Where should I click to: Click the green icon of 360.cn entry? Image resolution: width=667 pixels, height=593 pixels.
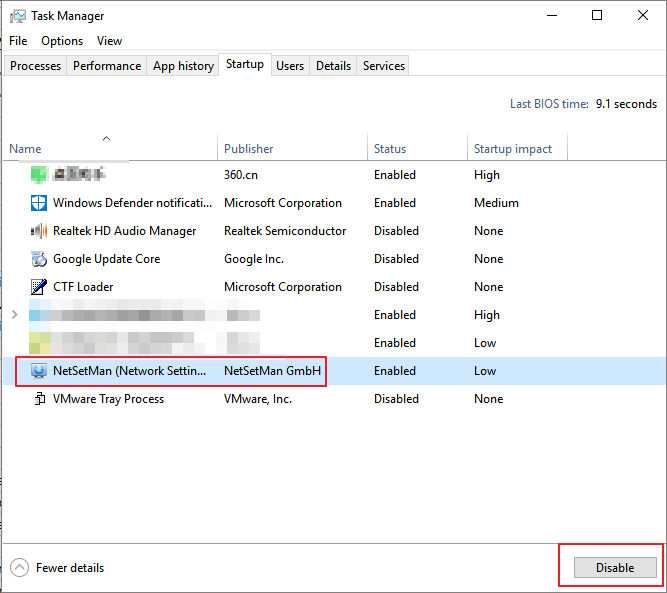pyautogui.click(x=39, y=175)
